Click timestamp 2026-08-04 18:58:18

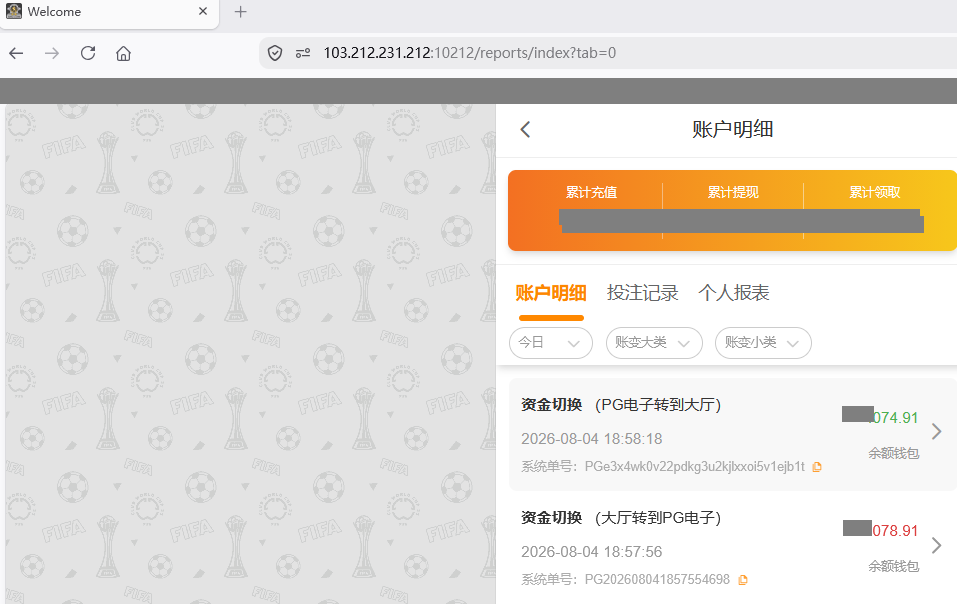(x=591, y=439)
